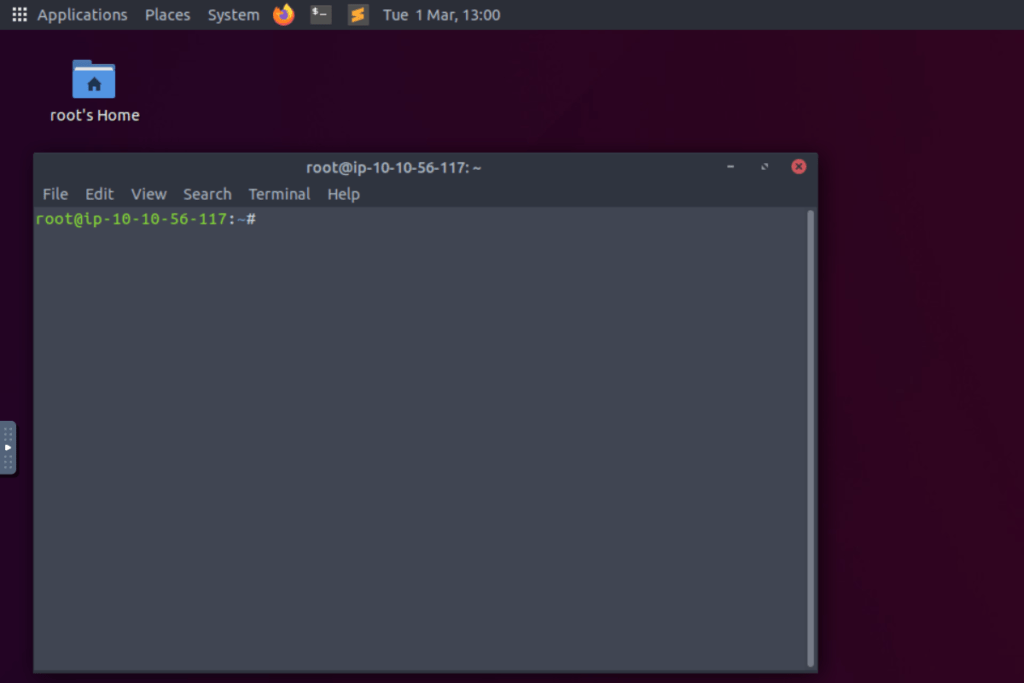The height and width of the screenshot is (683, 1024).
Task: Click the Terminal menu in menu bar
Action: click(279, 194)
